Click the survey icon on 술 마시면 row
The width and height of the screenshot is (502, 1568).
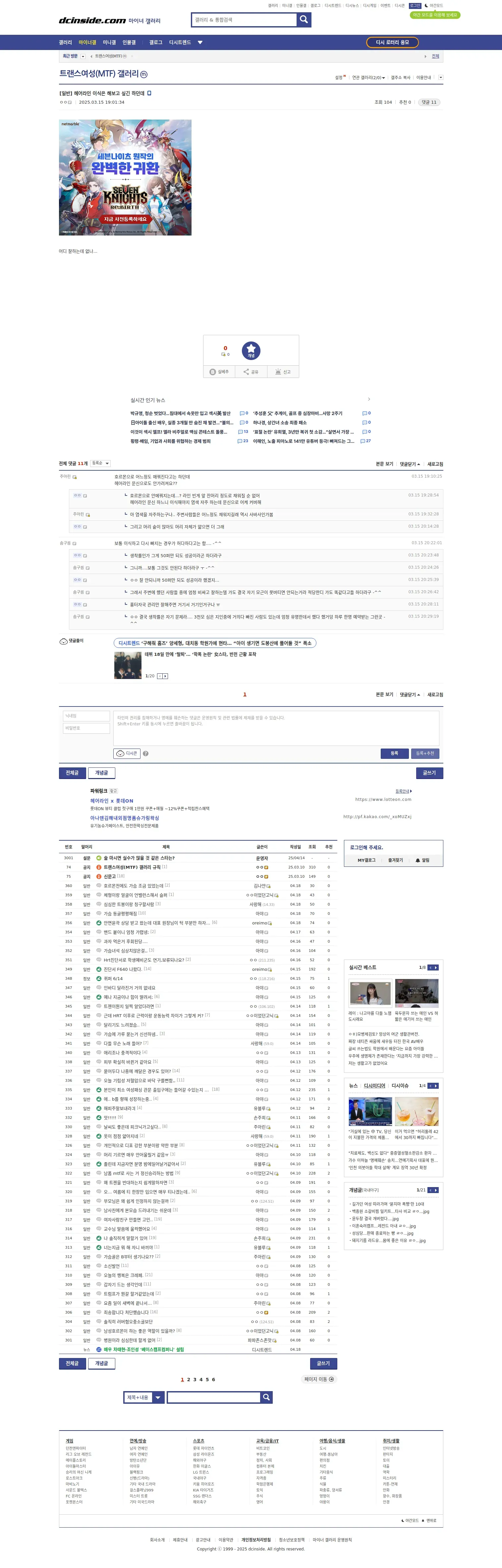tap(99, 858)
